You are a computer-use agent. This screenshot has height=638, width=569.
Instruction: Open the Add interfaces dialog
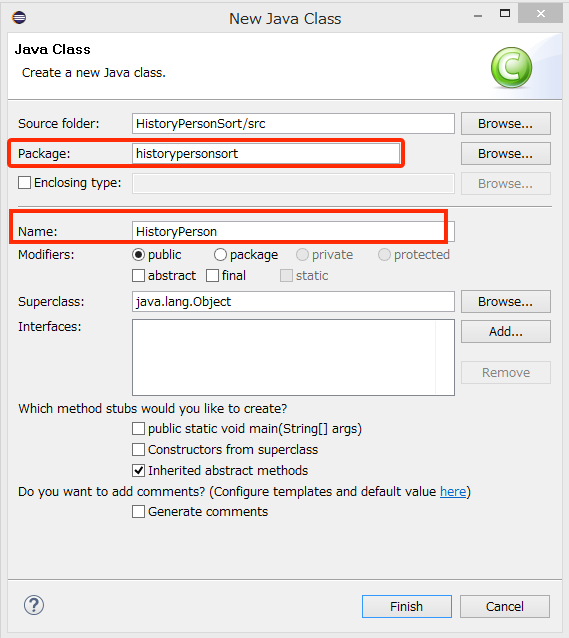[506, 332]
